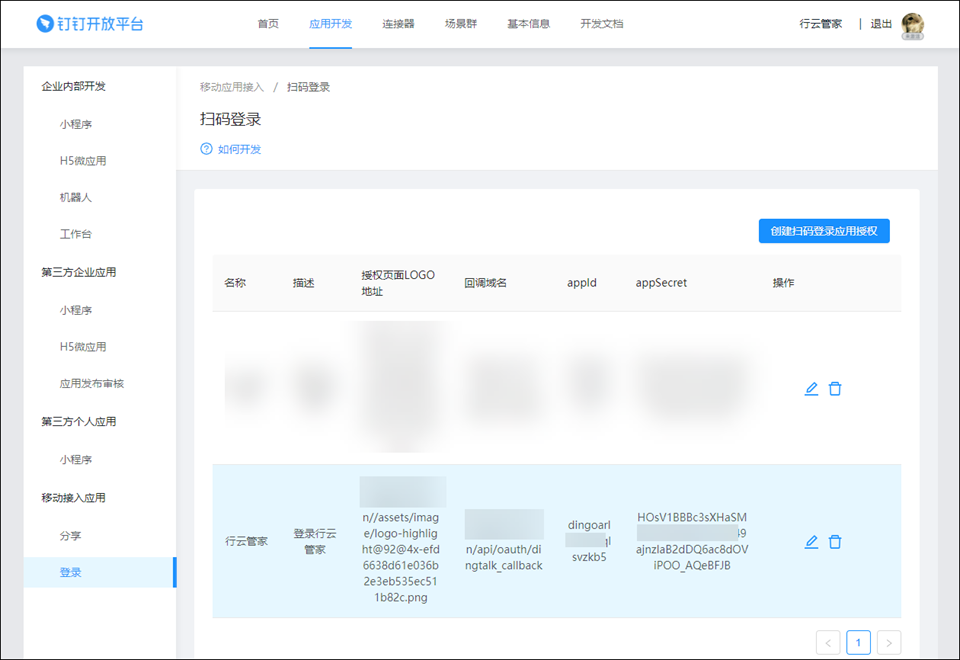The width and height of the screenshot is (960, 660).
Task: Open the 首页 navigation tab
Action: click(268, 24)
